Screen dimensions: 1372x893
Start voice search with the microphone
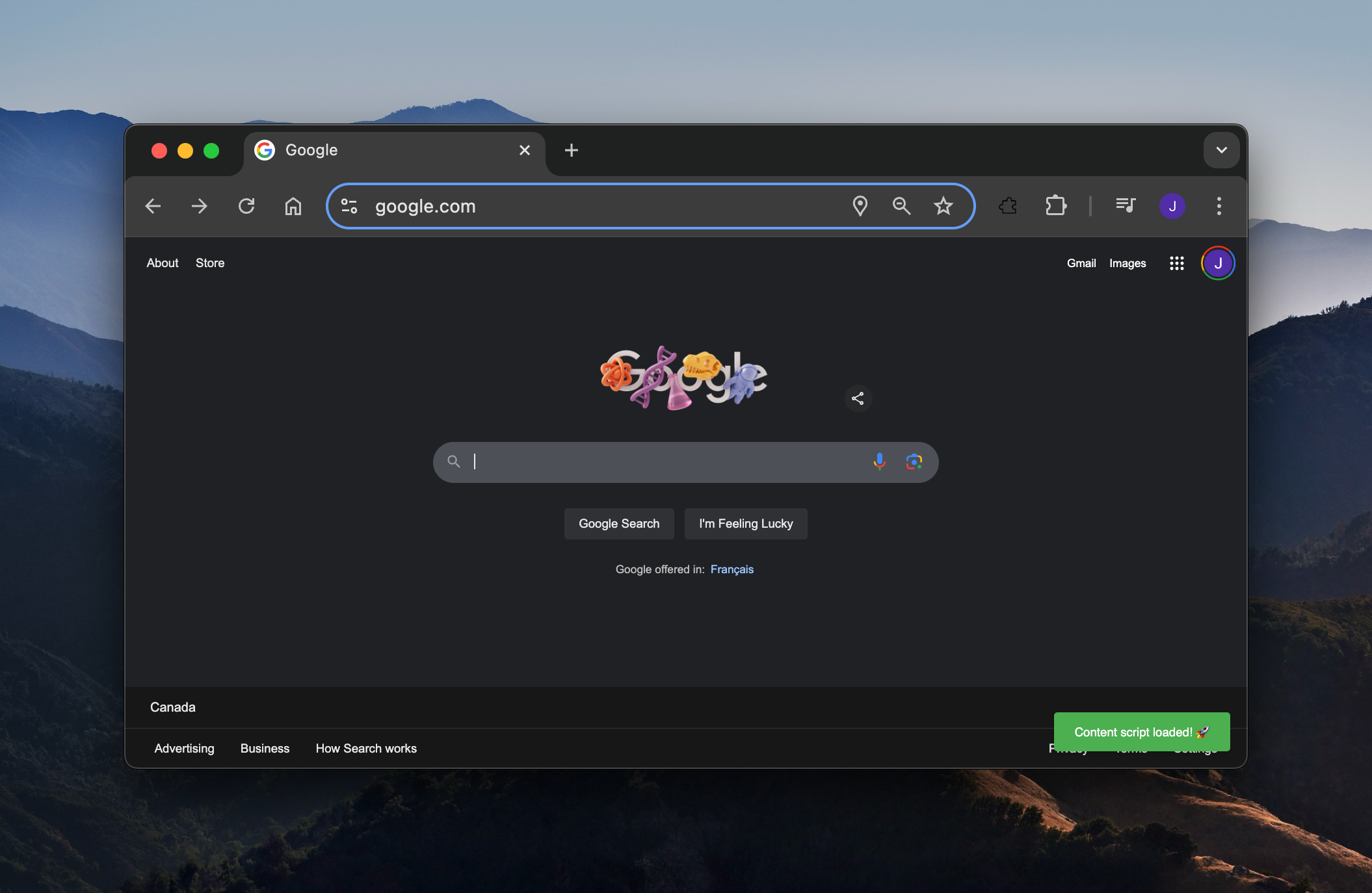pos(879,461)
